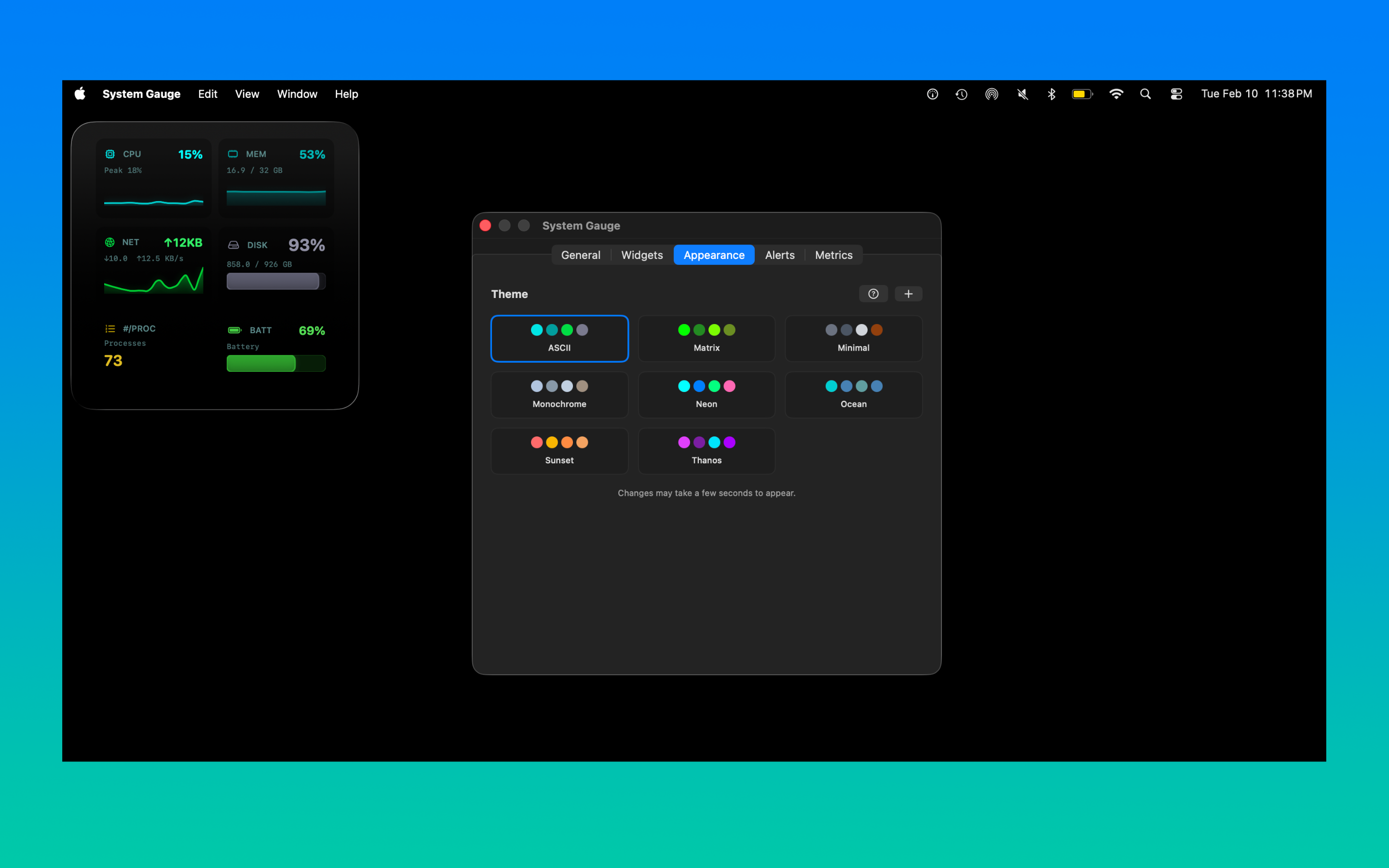
Task: Open theme help with the question mark icon
Action: click(x=873, y=293)
